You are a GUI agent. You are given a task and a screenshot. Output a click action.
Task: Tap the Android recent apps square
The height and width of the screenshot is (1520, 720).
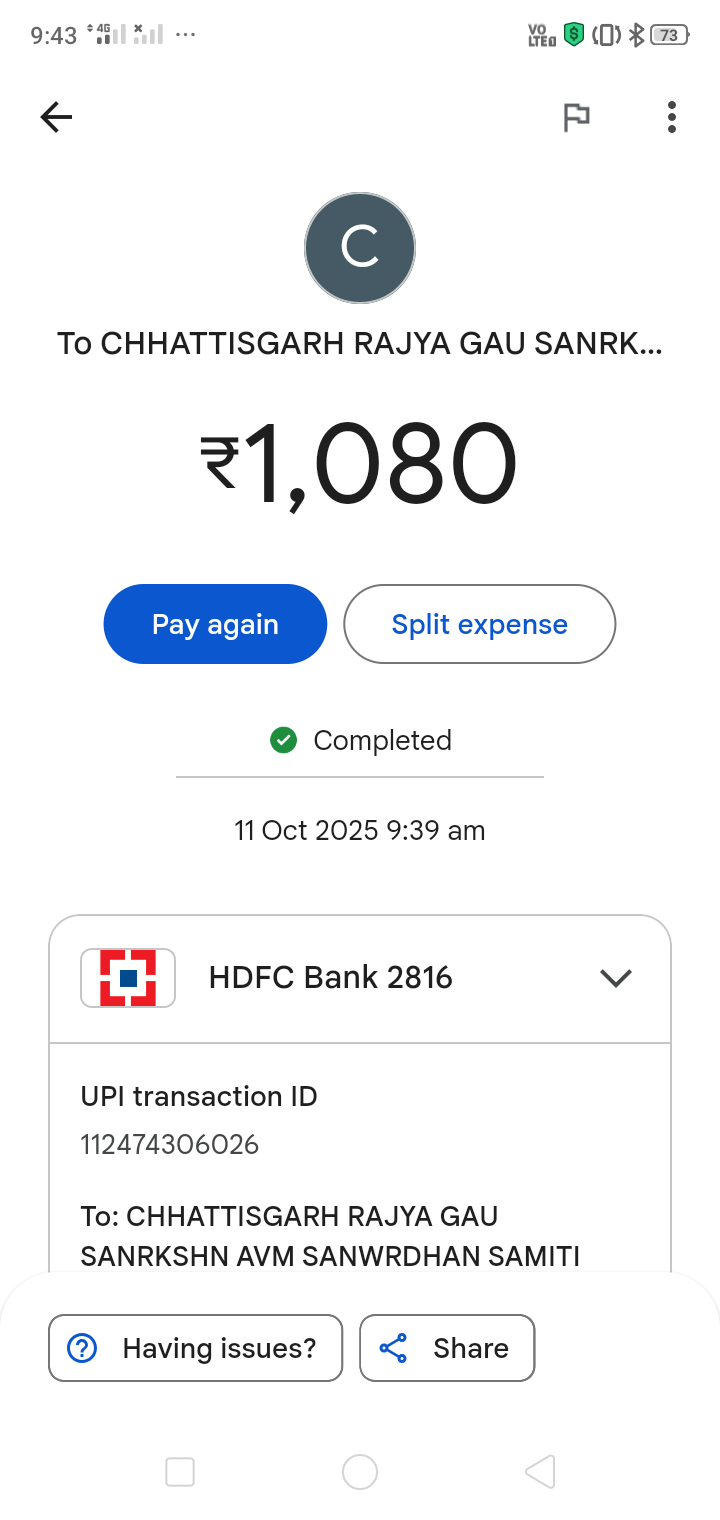pos(180,1472)
